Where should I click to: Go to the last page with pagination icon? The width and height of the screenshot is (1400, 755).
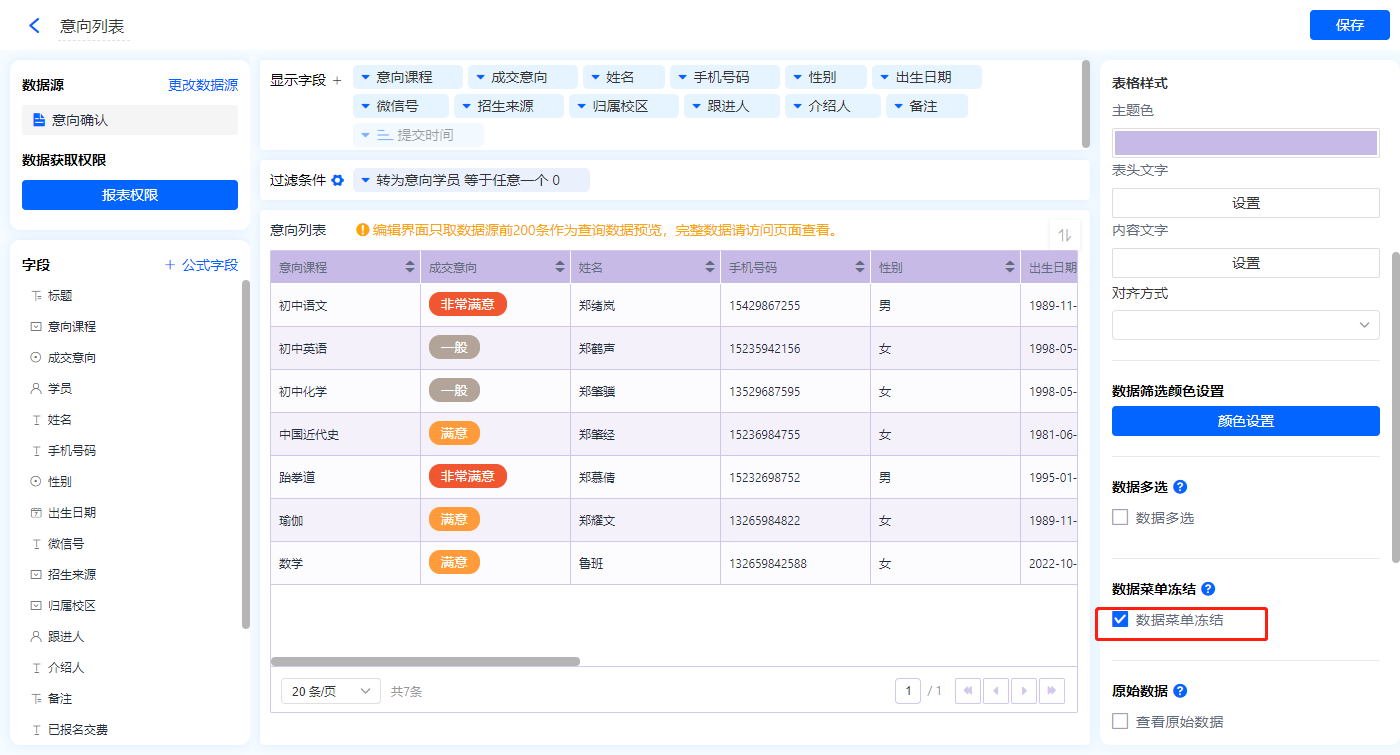pyautogui.click(x=1051, y=691)
